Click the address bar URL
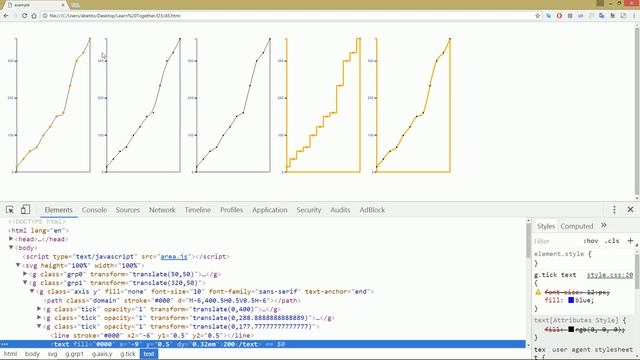 [x=115, y=16]
